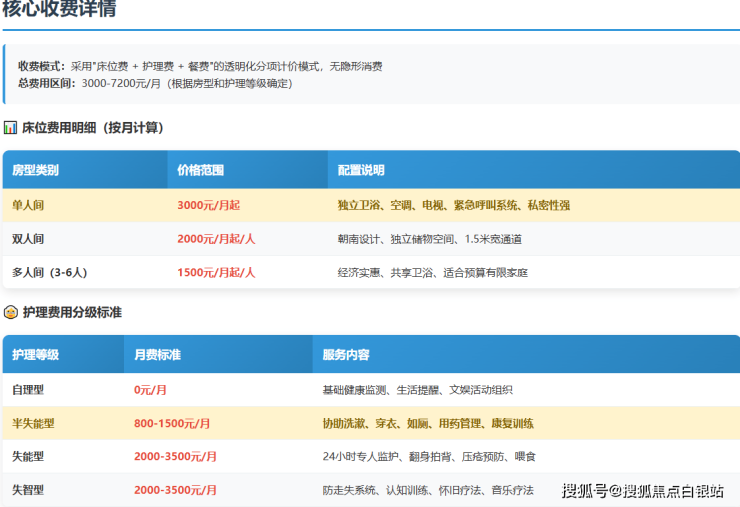740x507 pixels.
Task: Click the 护理等级 column header
Action: coord(36,355)
